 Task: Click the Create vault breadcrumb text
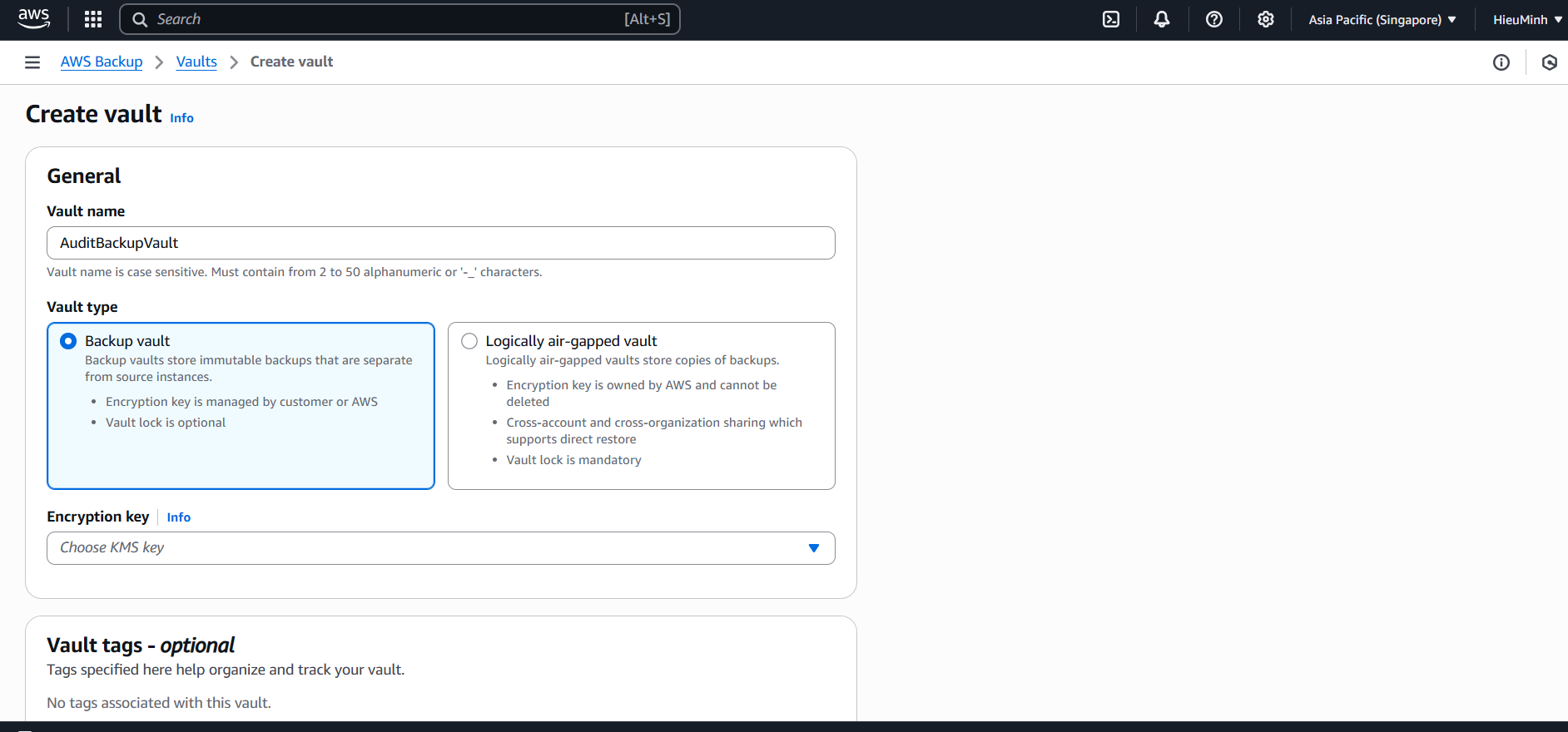click(291, 62)
